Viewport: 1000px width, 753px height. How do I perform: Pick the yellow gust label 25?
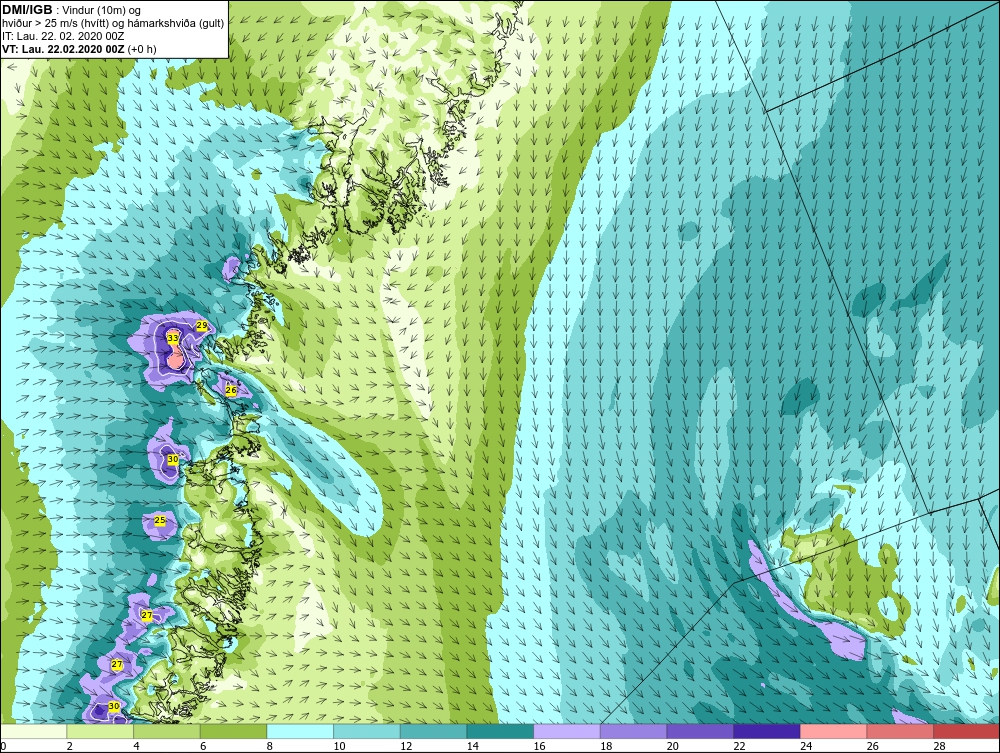(x=160, y=521)
